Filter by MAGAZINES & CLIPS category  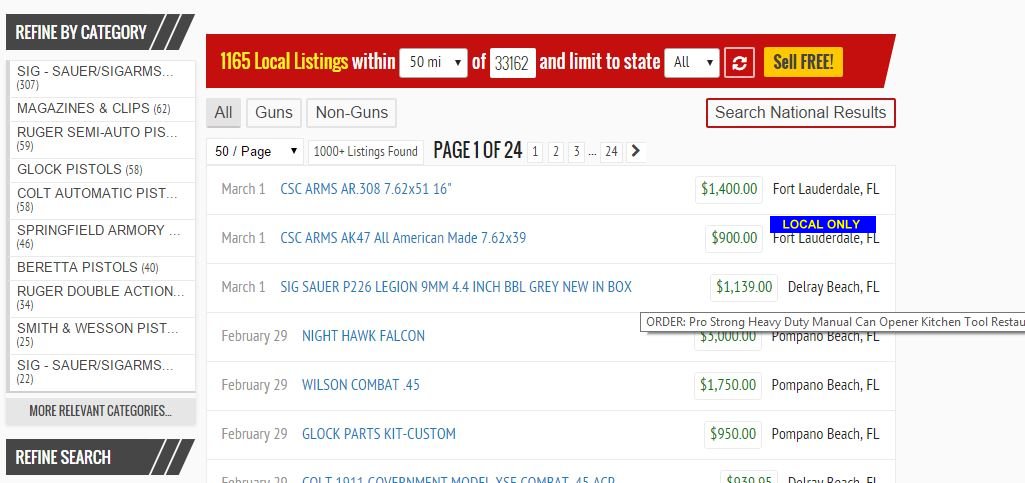(93, 108)
